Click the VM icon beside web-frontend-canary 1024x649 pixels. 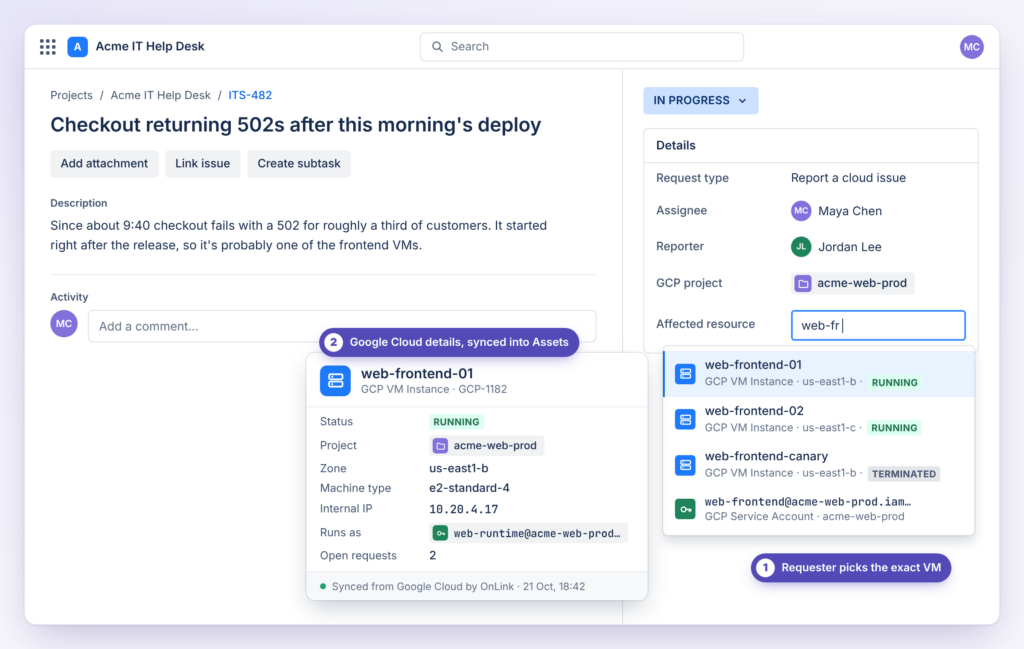[684, 465]
